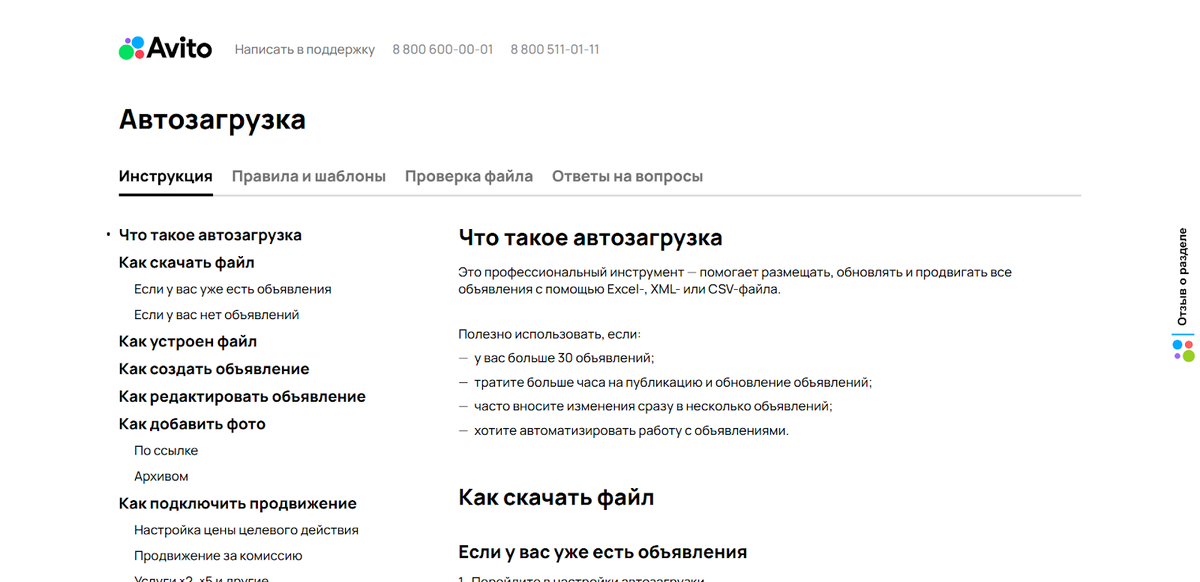1200x582 pixels.
Task: Go to 'Как редактировать объявление'
Action: point(242,396)
